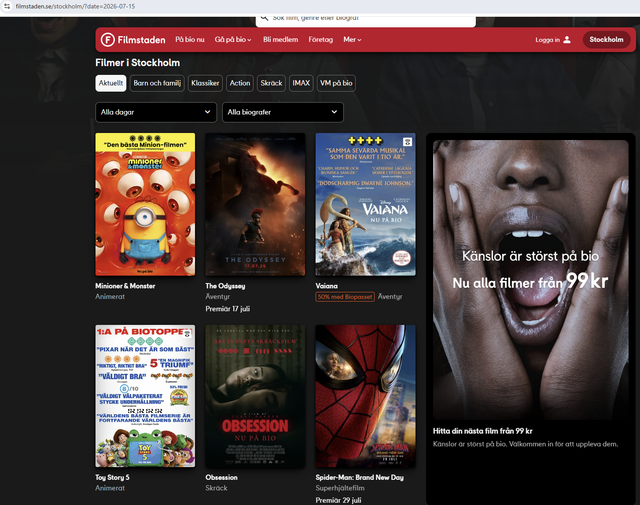
Task: Click the user profile icon beside Logga in
Action: 567,40
